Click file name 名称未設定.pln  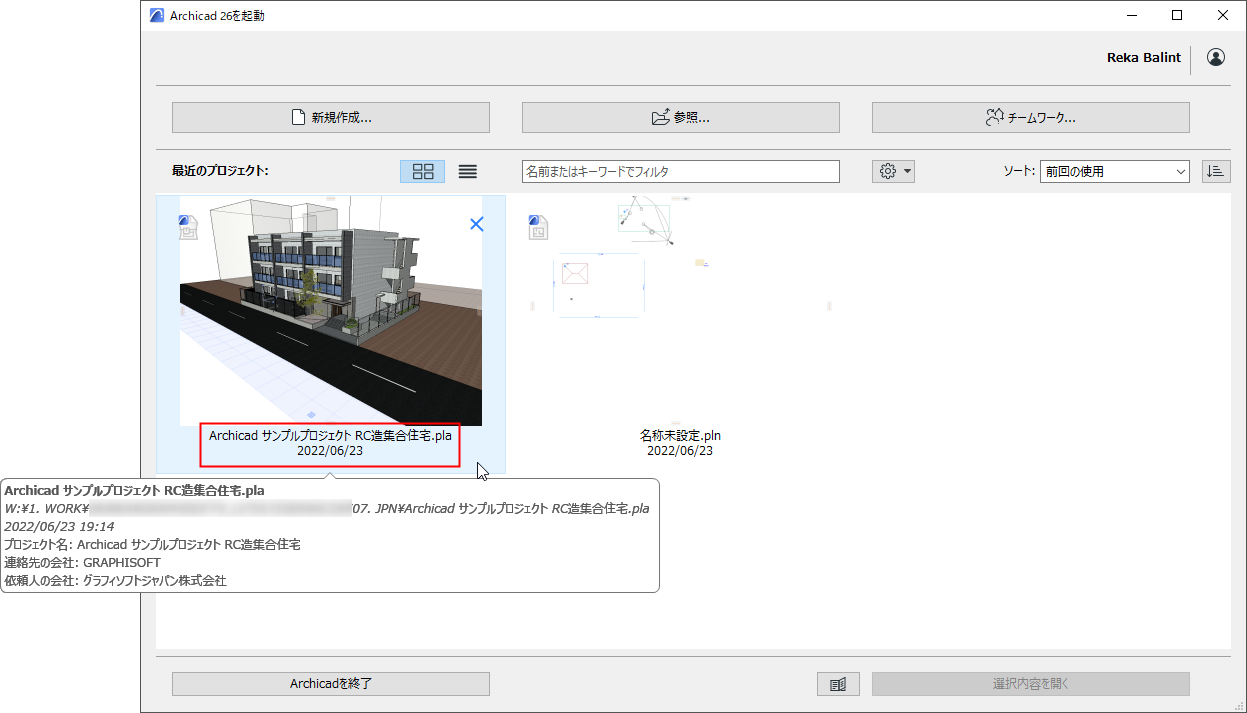(x=680, y=436)
